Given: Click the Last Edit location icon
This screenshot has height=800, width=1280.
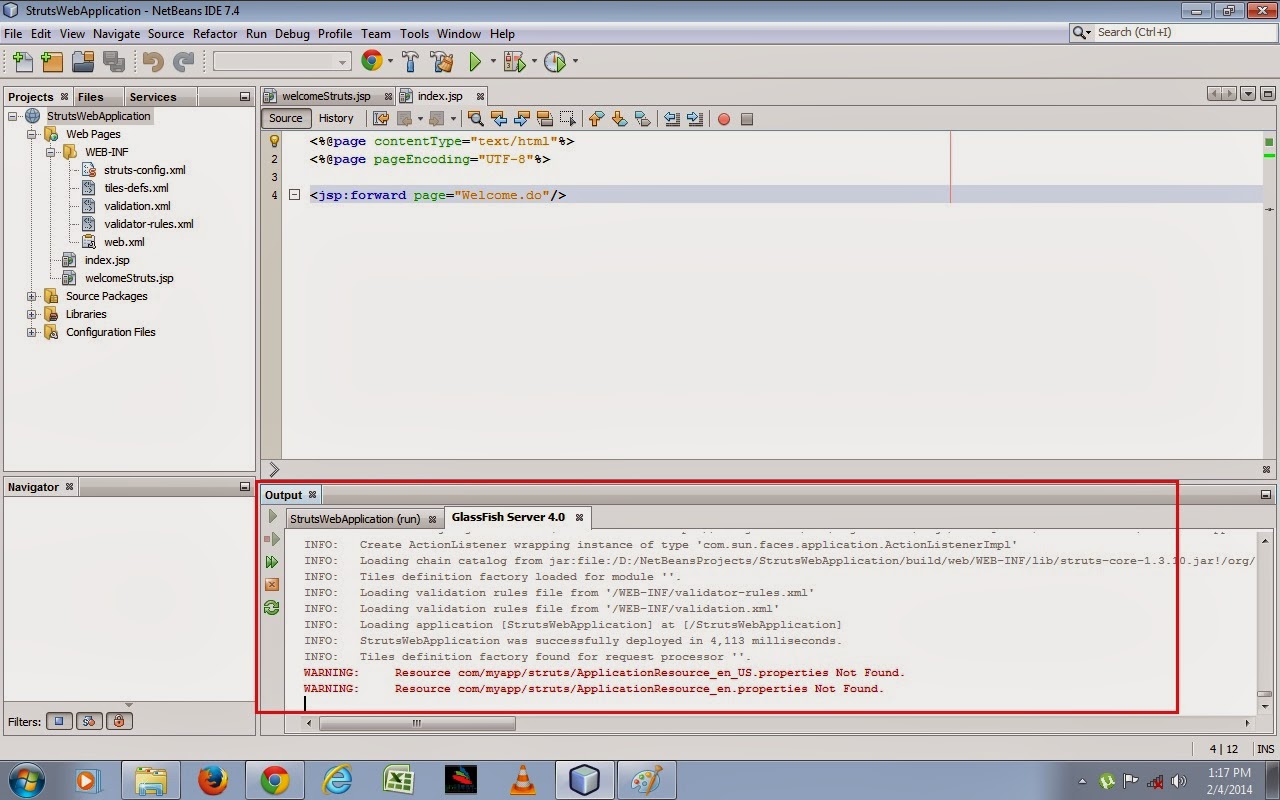Looking at the screenshot, I should tap(381, 119).
